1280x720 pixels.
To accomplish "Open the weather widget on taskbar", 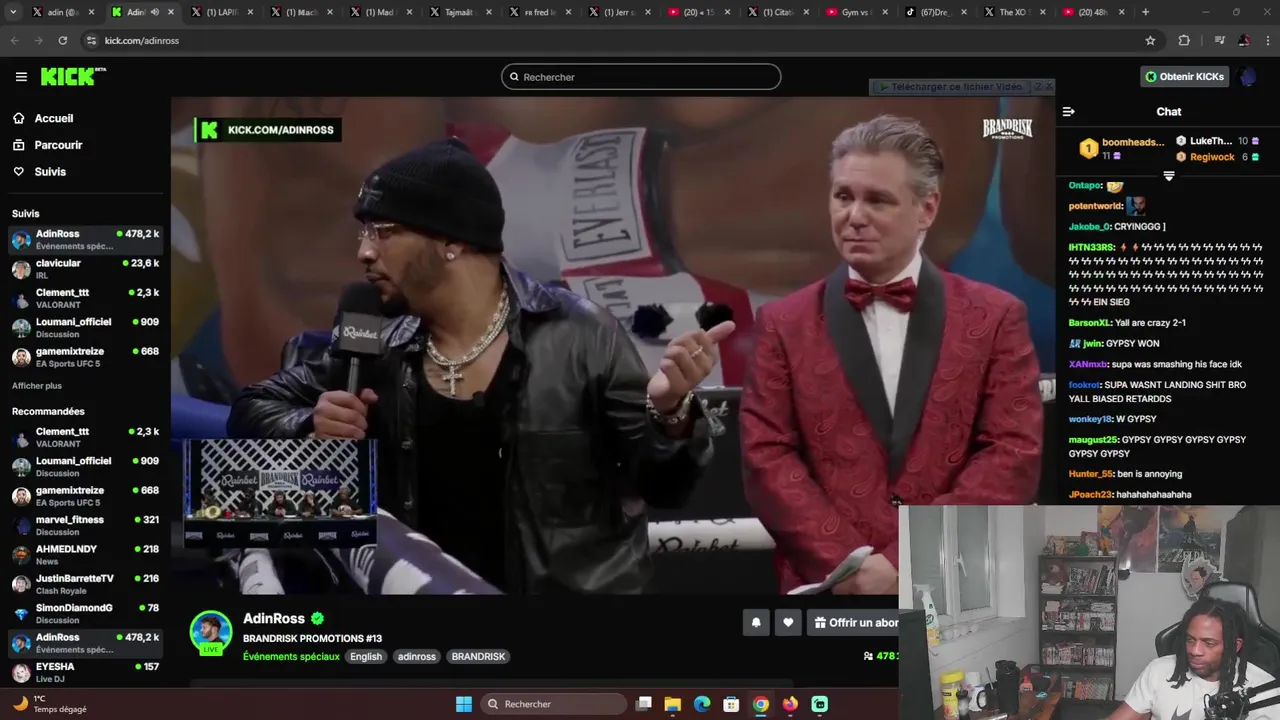I will [x=50, y=704].
